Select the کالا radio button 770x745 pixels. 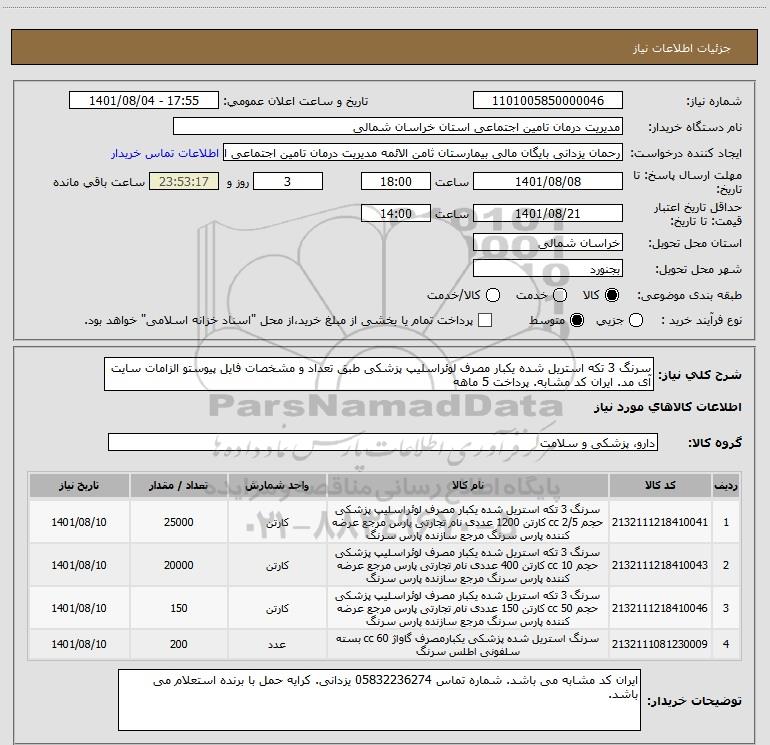(x=612, y=295)
